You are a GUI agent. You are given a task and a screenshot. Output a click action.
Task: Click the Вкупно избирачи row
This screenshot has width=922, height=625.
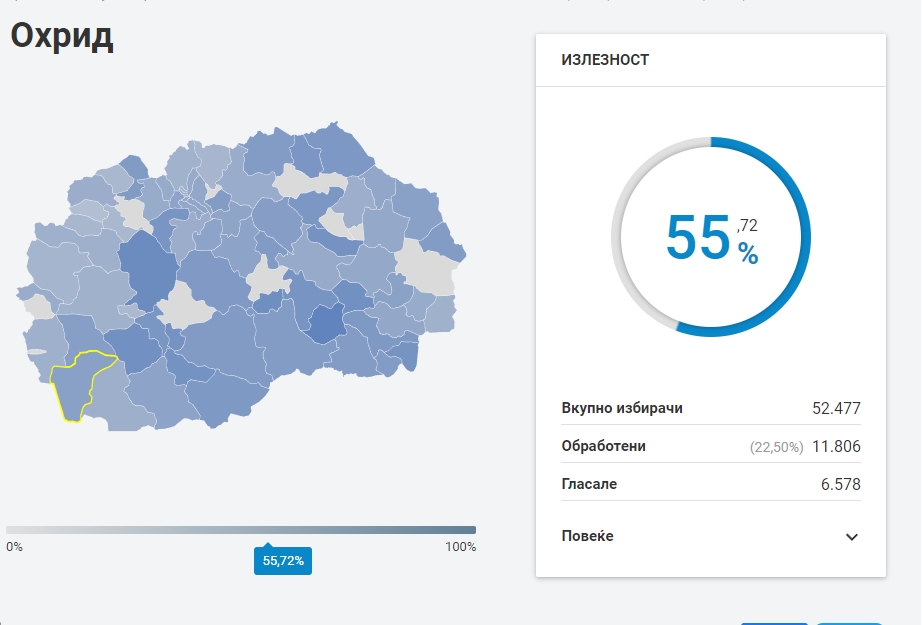tap(711, 408)
